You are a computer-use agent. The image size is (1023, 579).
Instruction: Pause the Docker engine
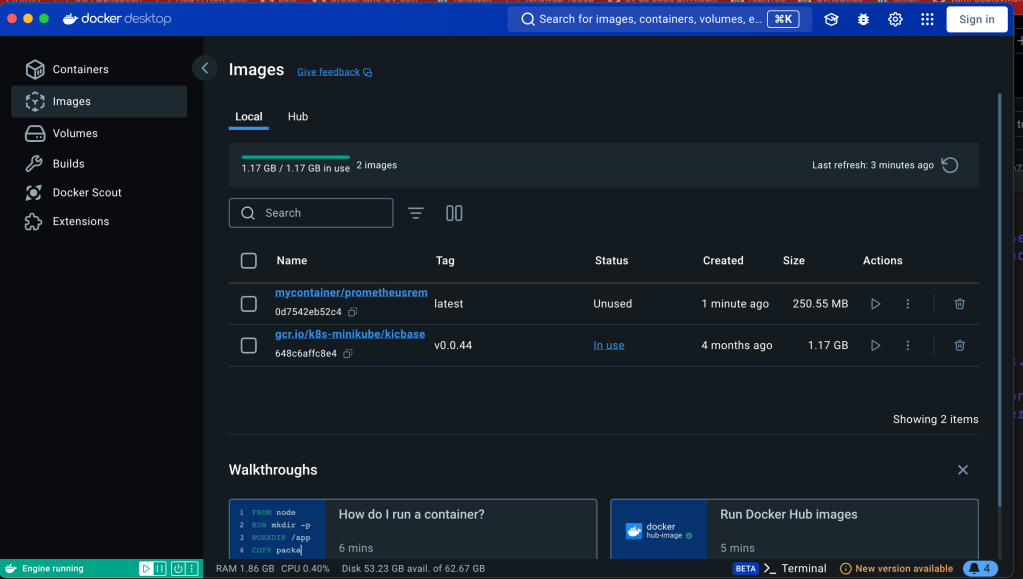pos(160,569)
